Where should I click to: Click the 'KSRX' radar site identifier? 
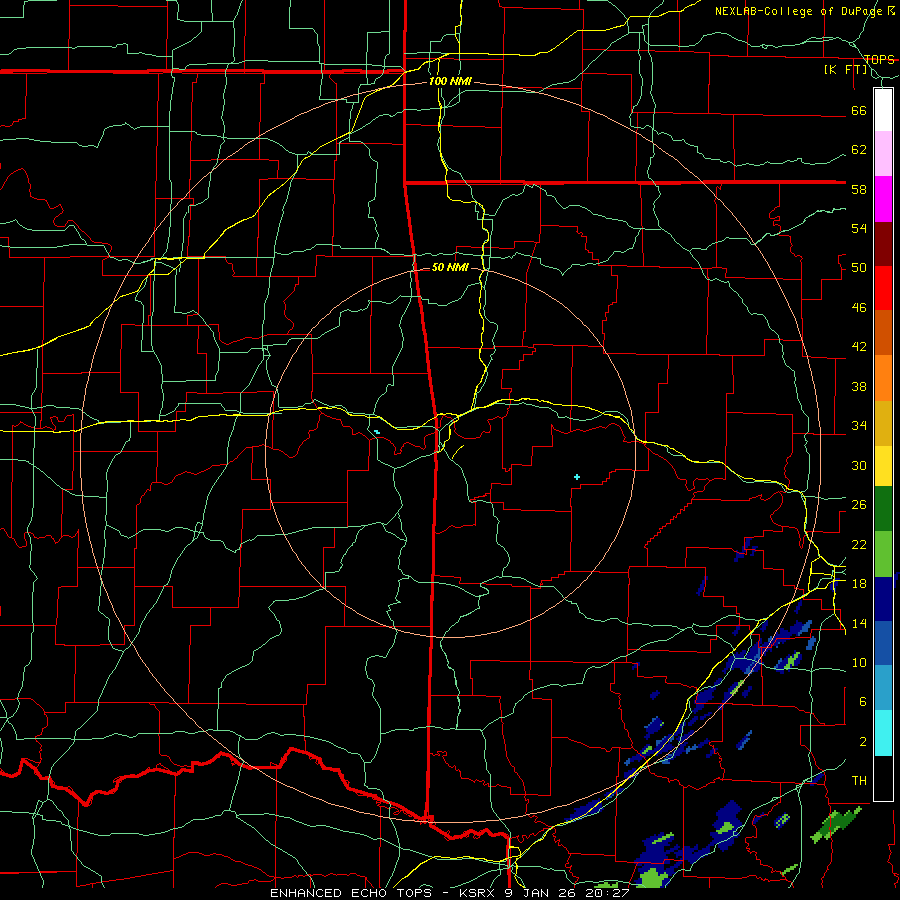pos(479,893)
